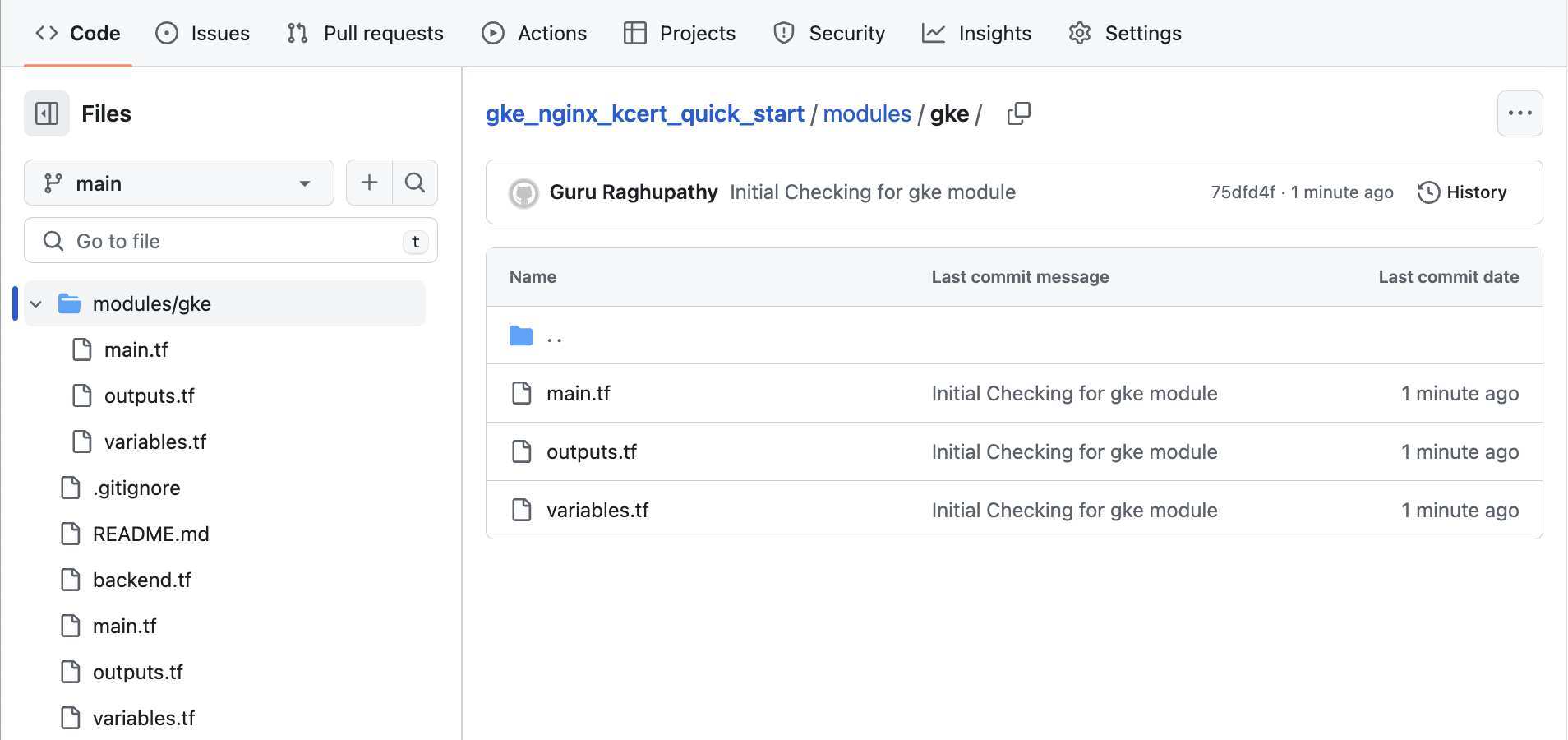
Task: Collapse the modules/gke folder chevron
Action: (x=36, y=304)
